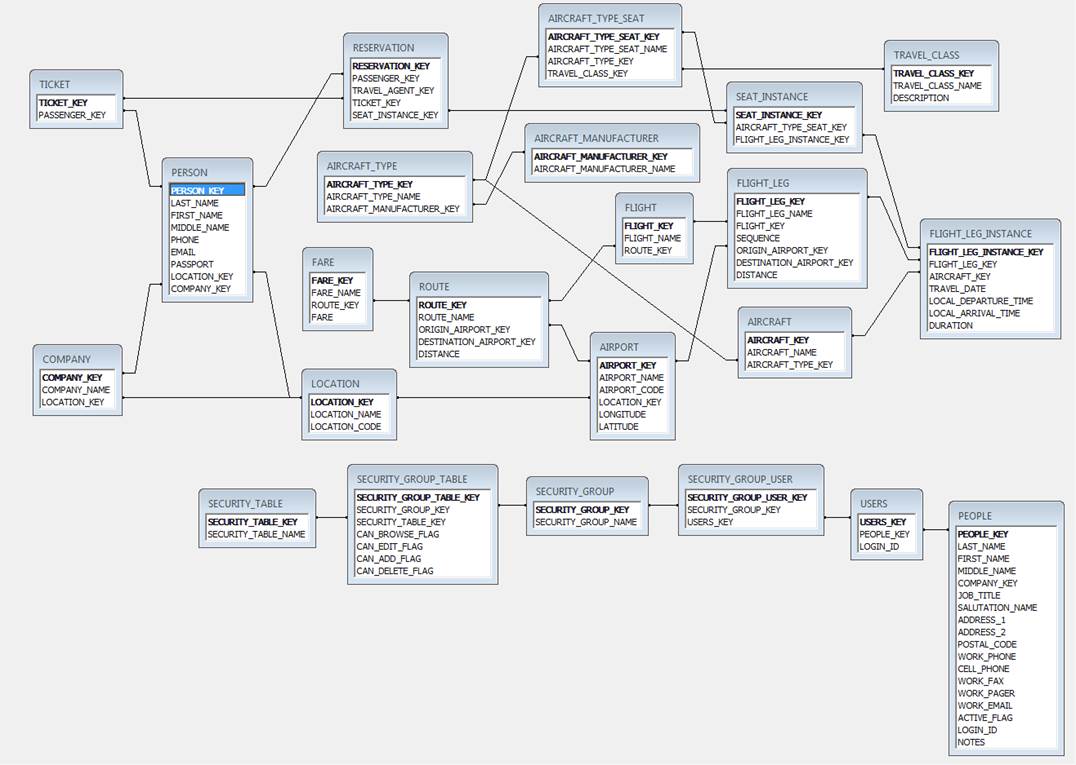Select LONGITUDE field in AIRPORT table

pos(622,414)
